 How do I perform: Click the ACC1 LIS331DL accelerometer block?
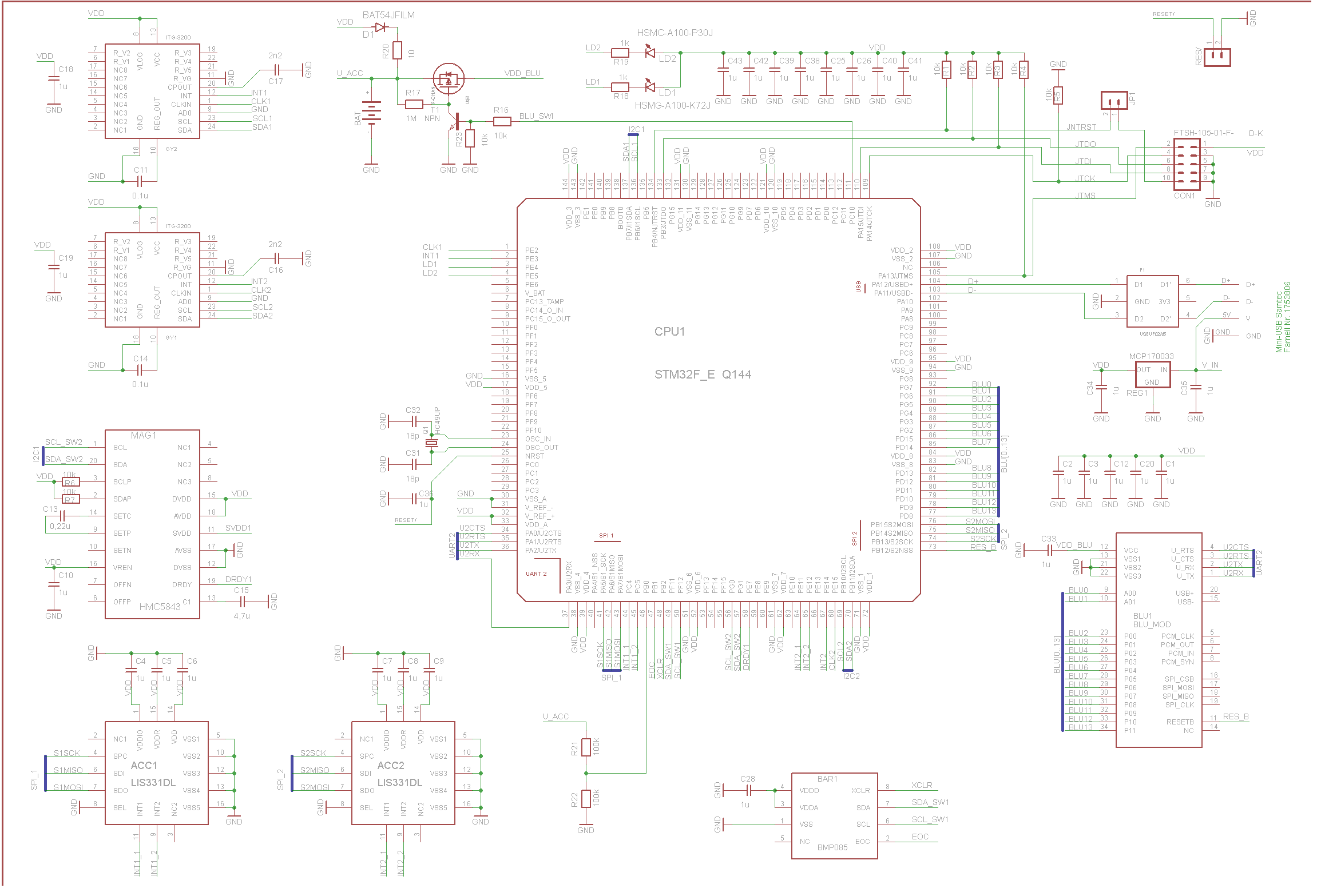pyautogui.click(x=156, y=773)
